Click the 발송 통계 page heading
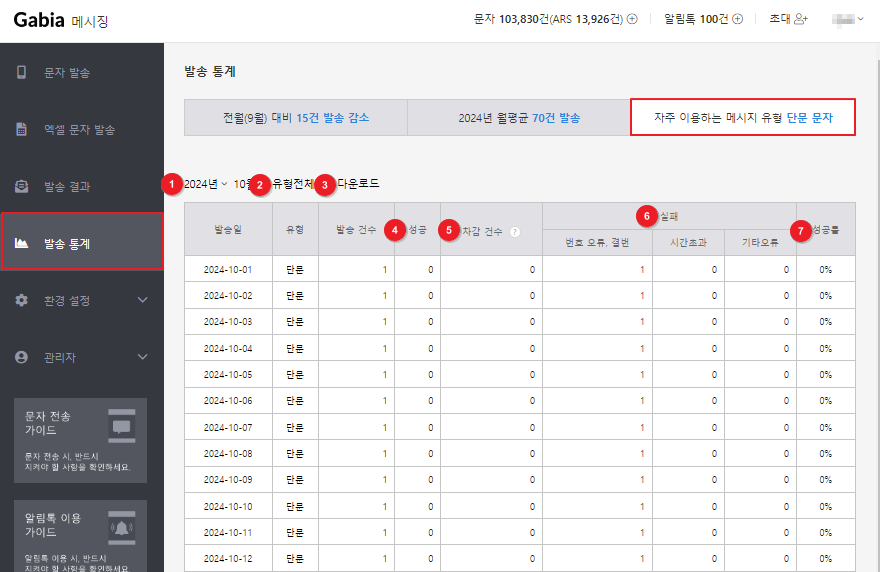Screen dimensions: 880x572 click(x=210, y=71)
